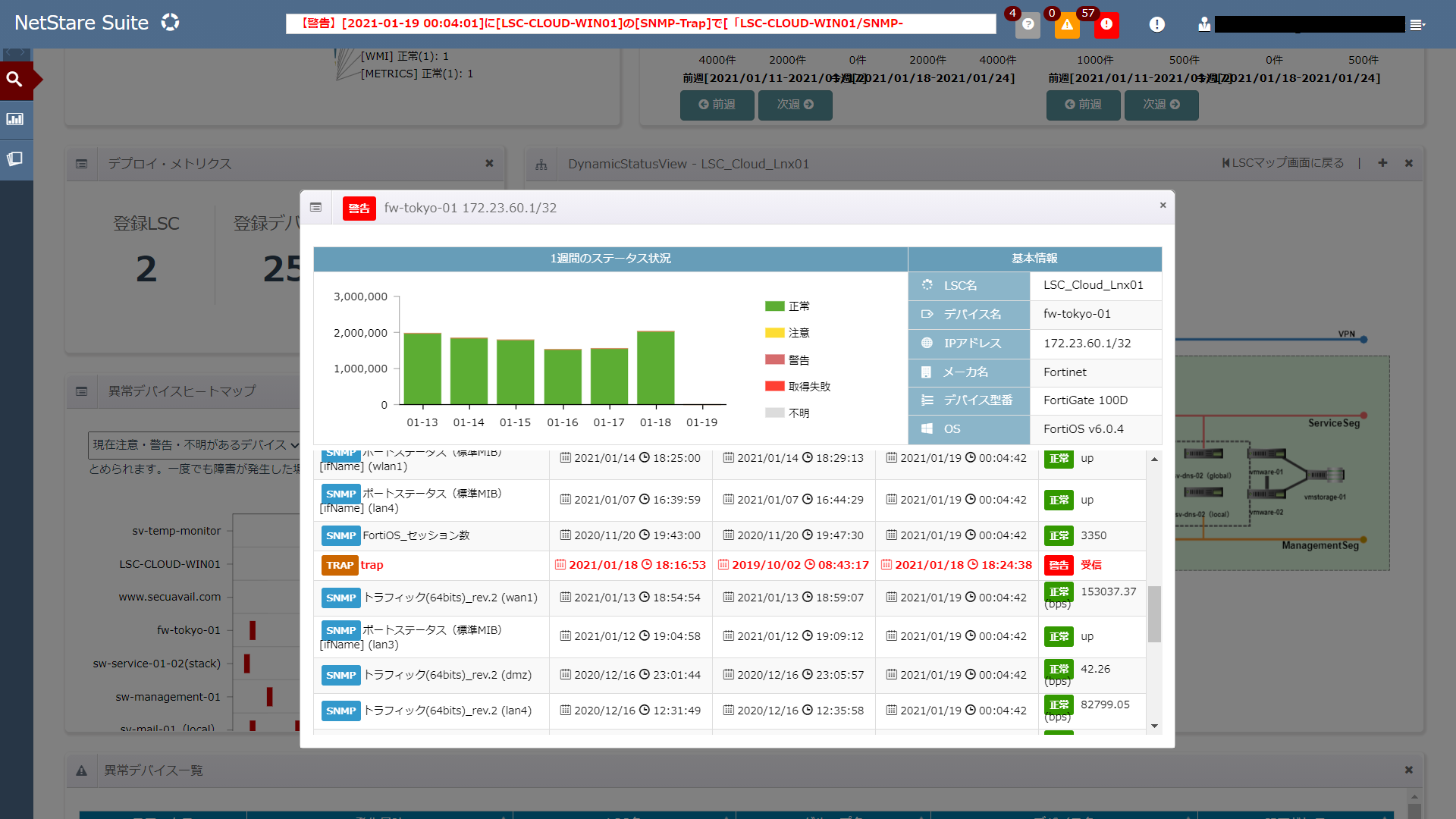This screenshot has width=1456, height=819.
Task: Close the DynamicStatusView panel
Action: (1408, 163)
